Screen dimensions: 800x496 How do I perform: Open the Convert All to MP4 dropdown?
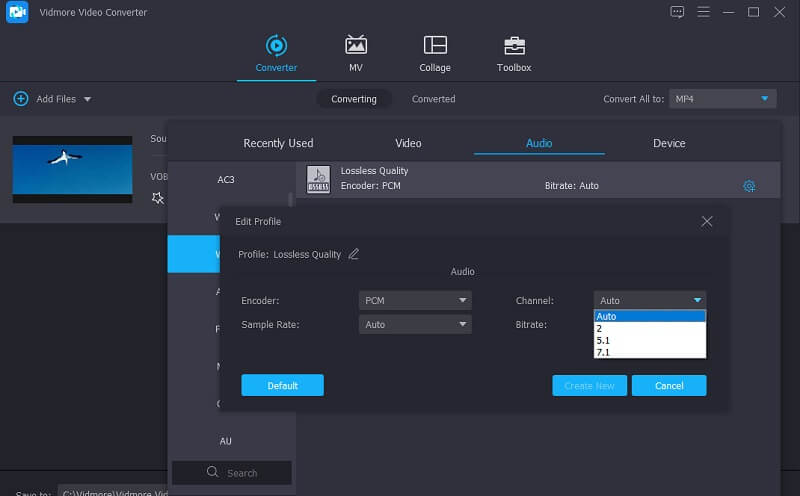click(x=723, y=99)
